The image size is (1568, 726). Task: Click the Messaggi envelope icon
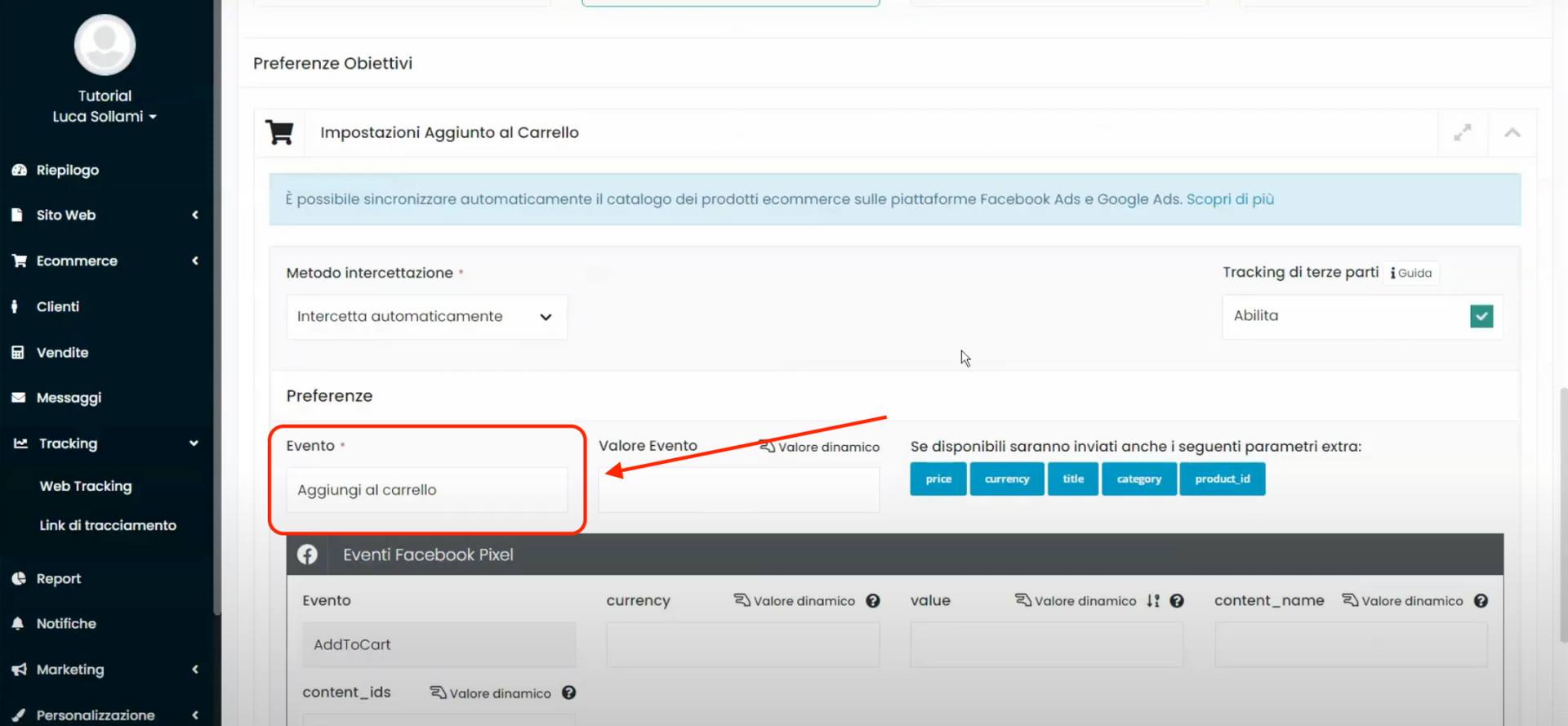point(18,398)
